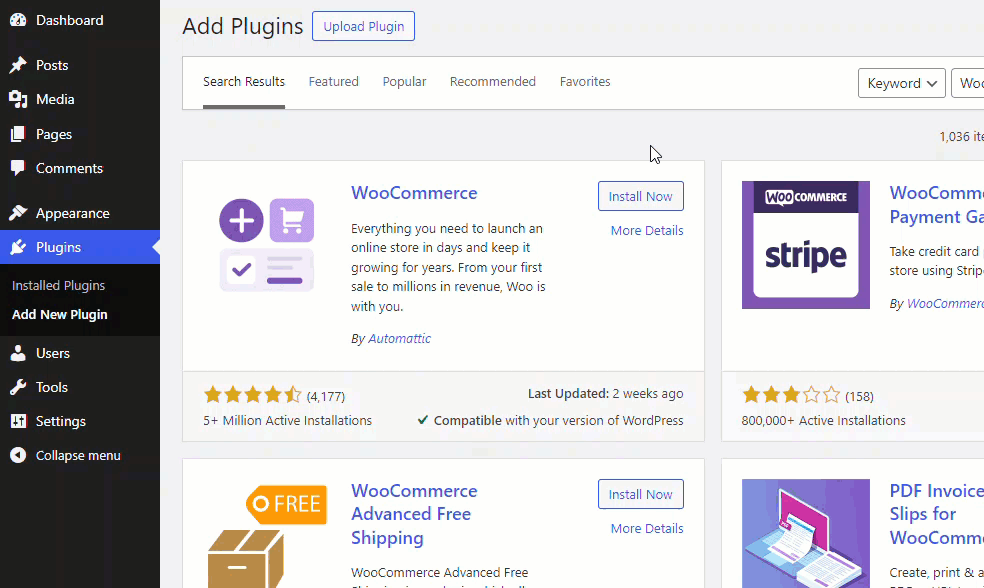This screenshot has width=984, height=588.
Task: Open the Automattic author link
Action: pos(399,338)
